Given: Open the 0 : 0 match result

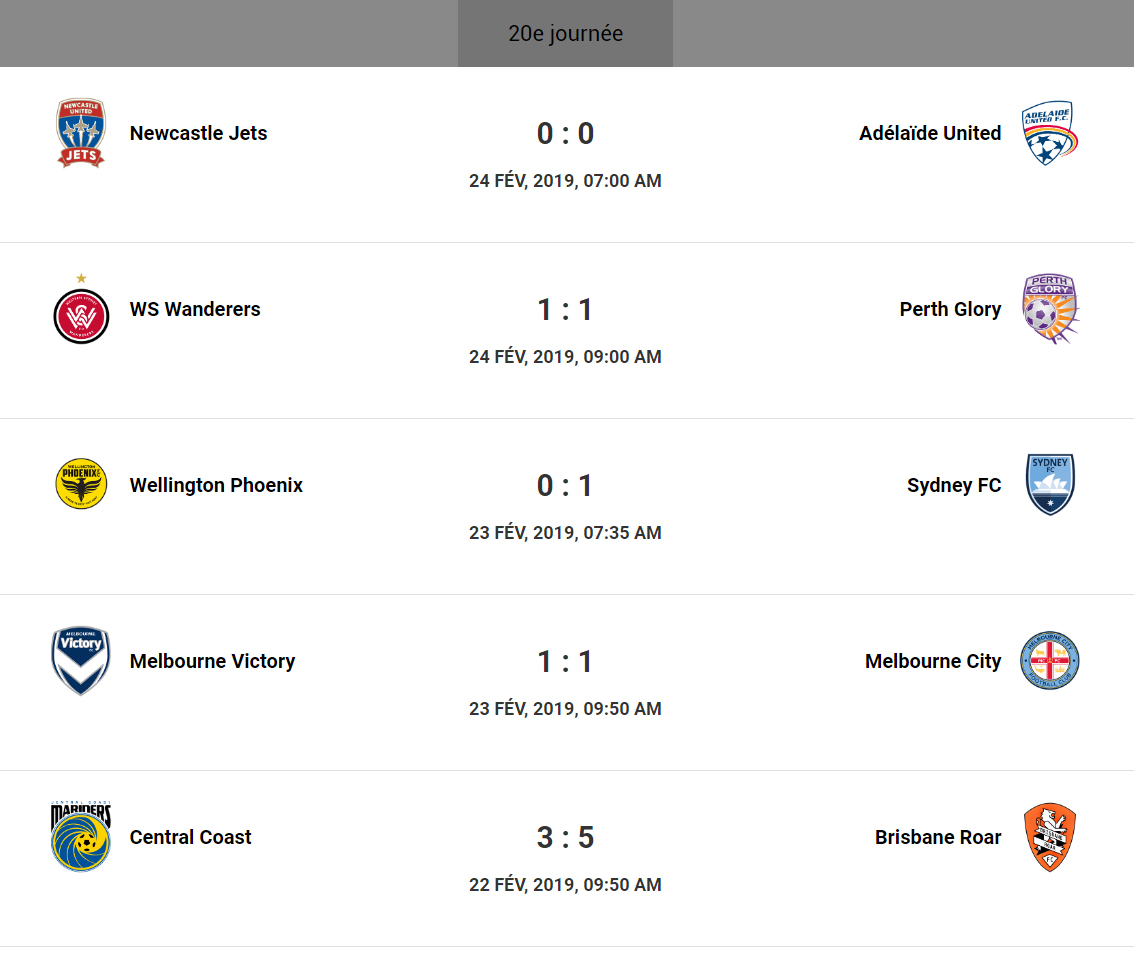Looking at the screenshot, I should click(x=565, y=133).
